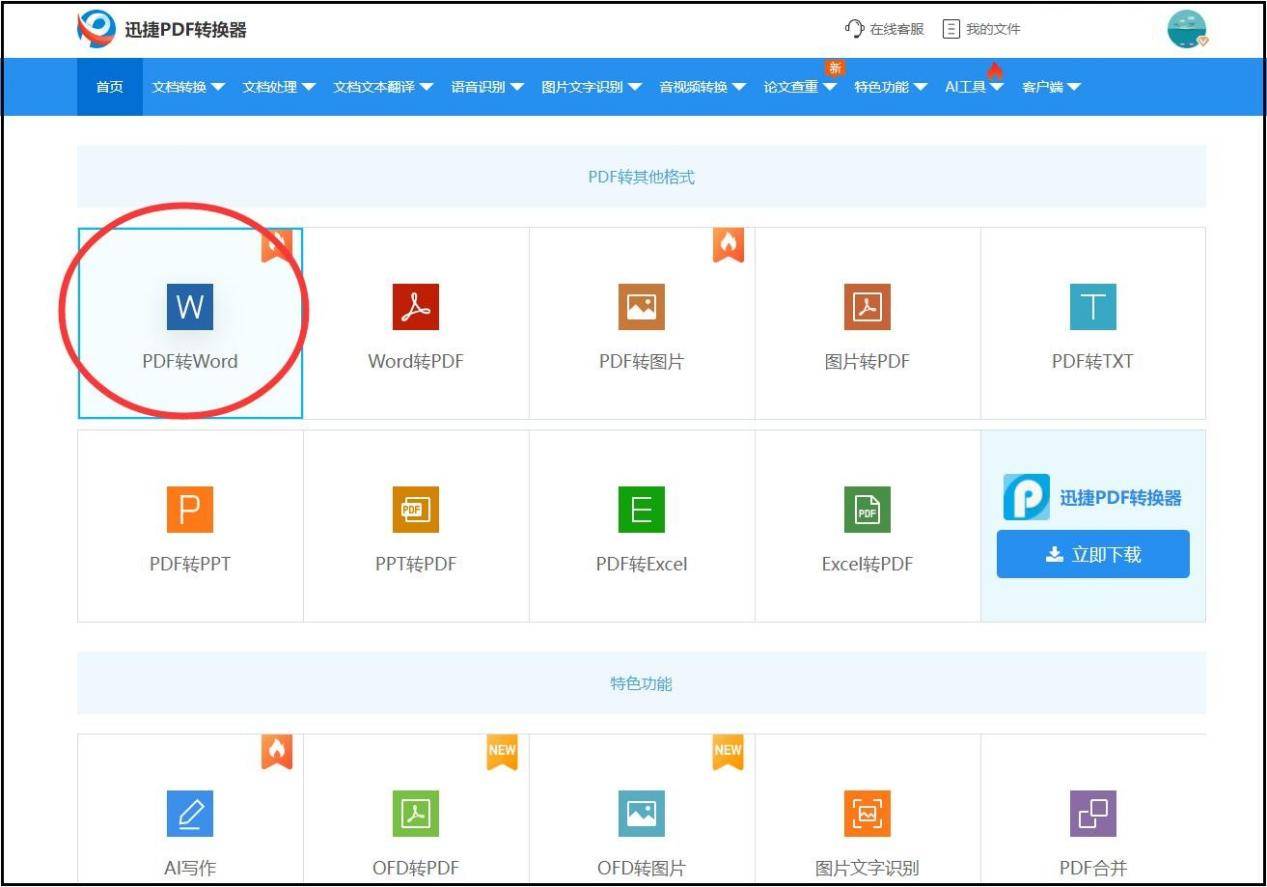Click the 立即下载 download button
The image size is (1267, 887).
[1092, 553]
